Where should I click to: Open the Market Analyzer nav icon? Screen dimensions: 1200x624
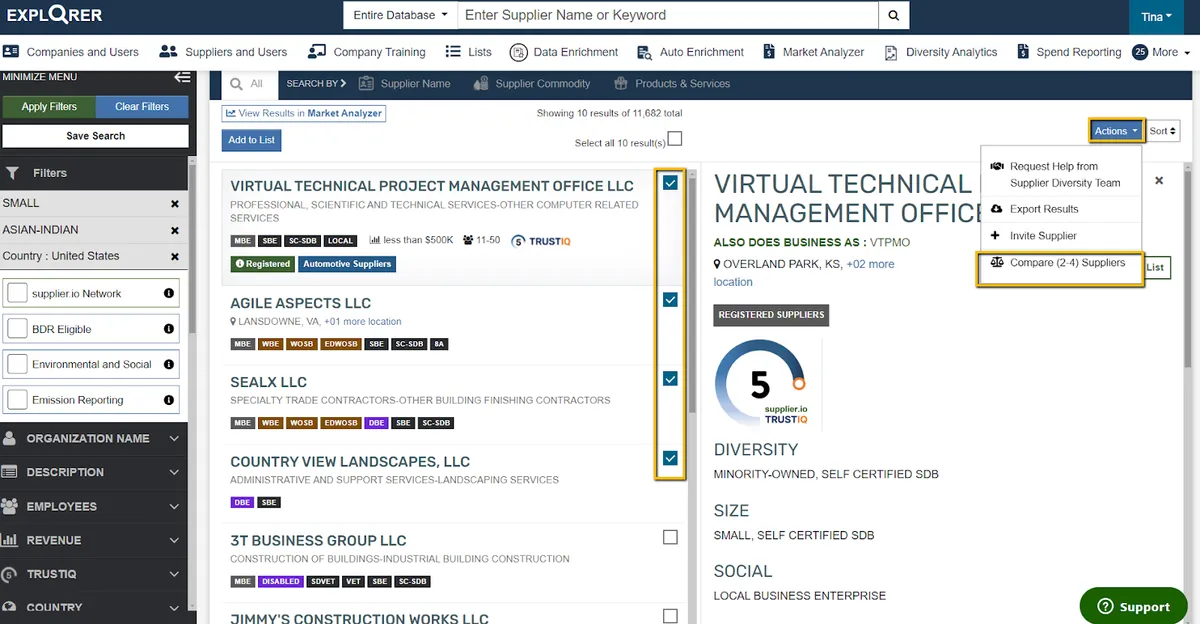769,52
